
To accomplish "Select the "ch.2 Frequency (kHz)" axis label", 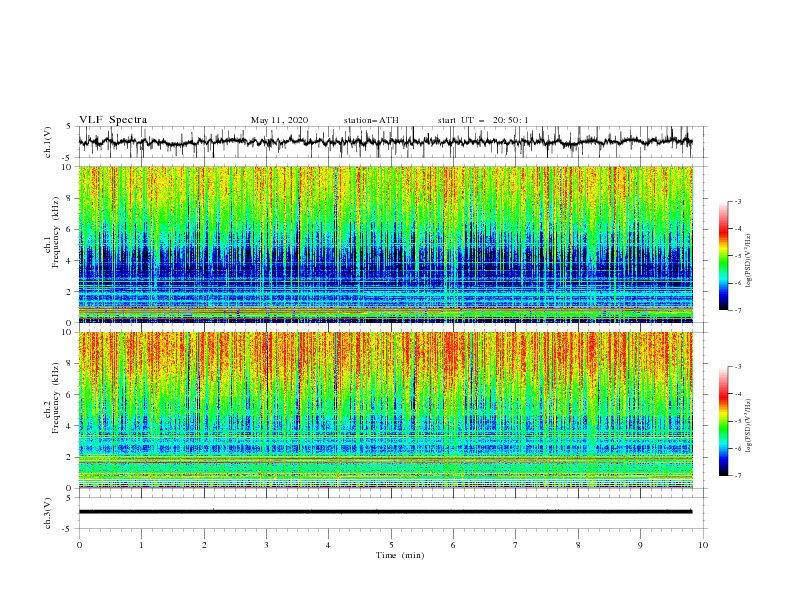I will coord(52,398).
